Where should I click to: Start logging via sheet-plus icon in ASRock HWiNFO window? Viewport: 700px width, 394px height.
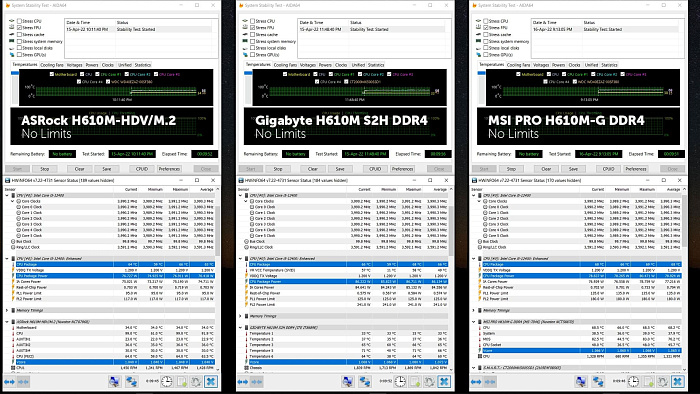(x=182, y=382)
